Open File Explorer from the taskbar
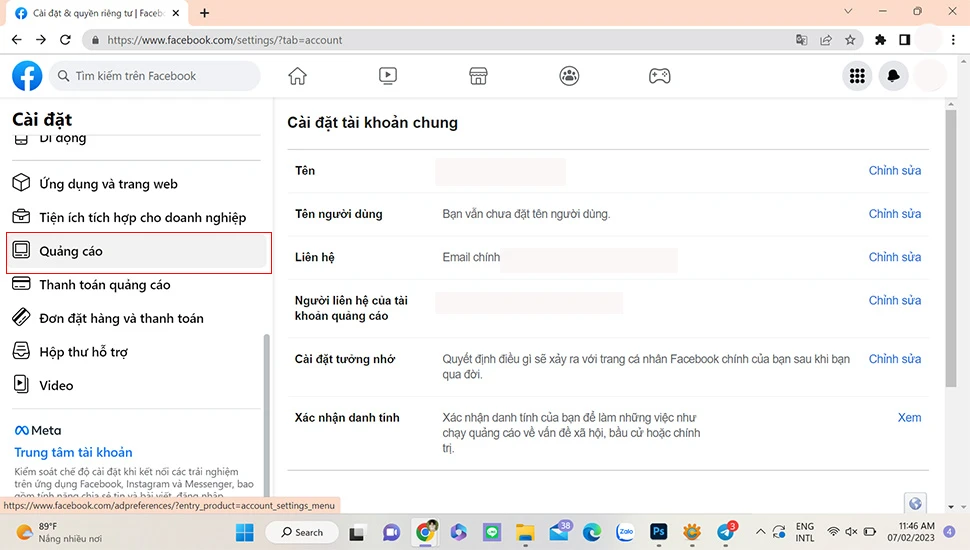The height and width of the screenshot is (550, 970). 525,532
